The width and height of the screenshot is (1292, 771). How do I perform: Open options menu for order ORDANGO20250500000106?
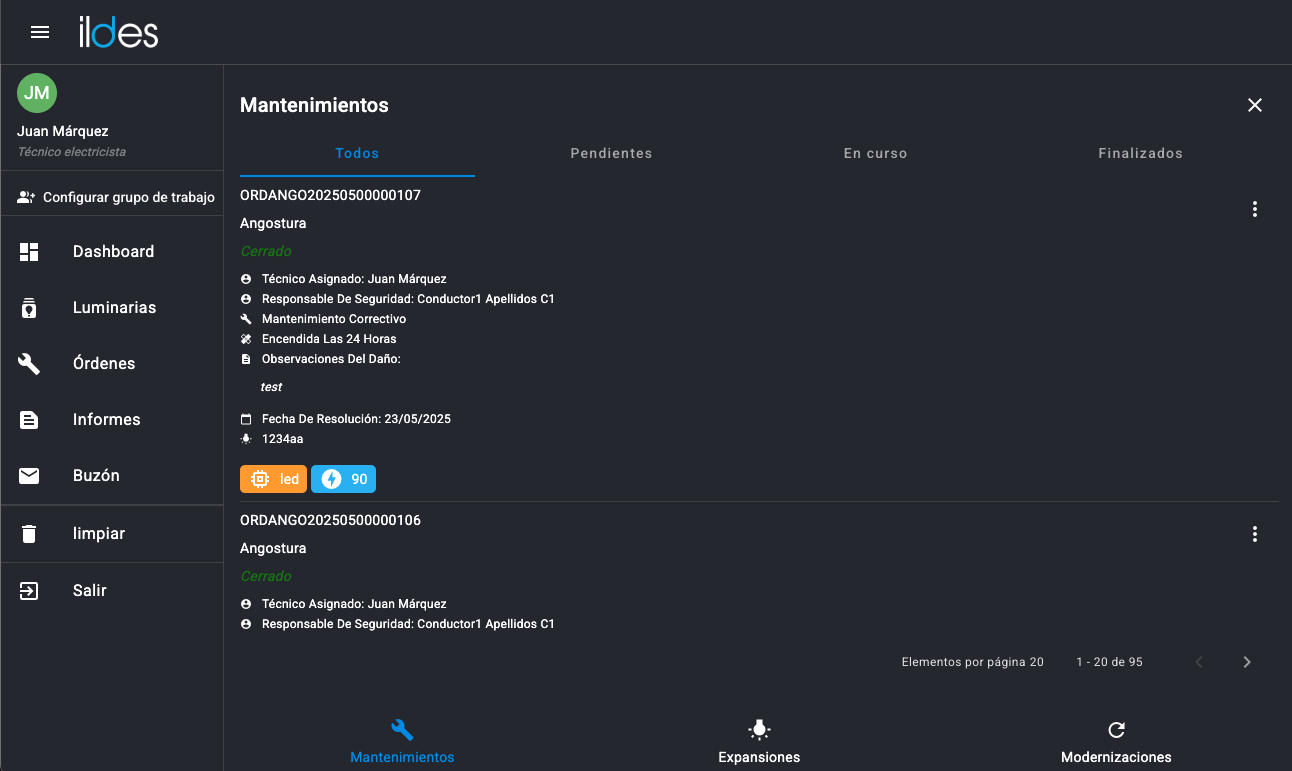pos(1254,534)
